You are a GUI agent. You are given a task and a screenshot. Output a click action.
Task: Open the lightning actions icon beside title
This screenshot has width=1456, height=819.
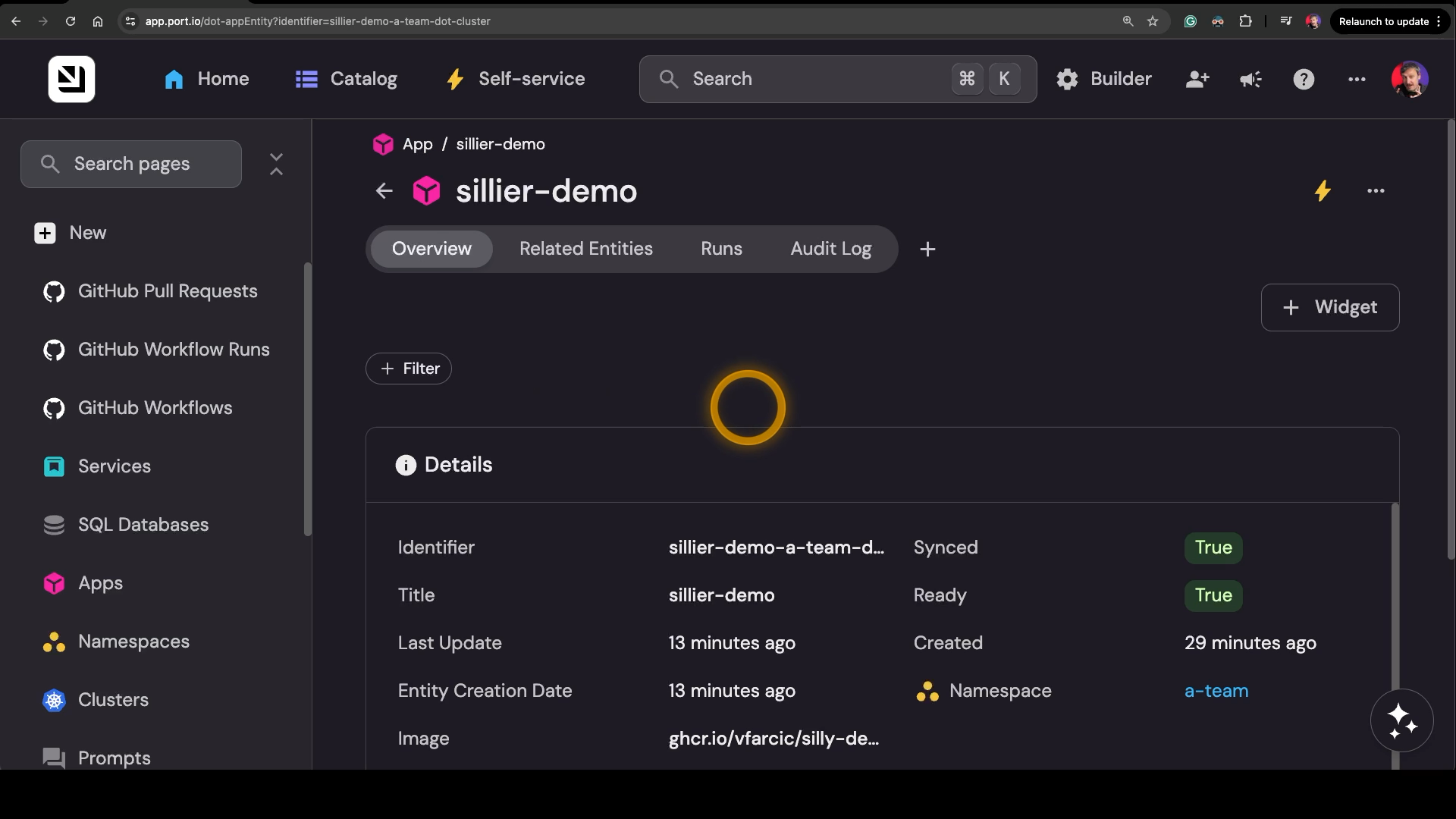pos(1323,191)
